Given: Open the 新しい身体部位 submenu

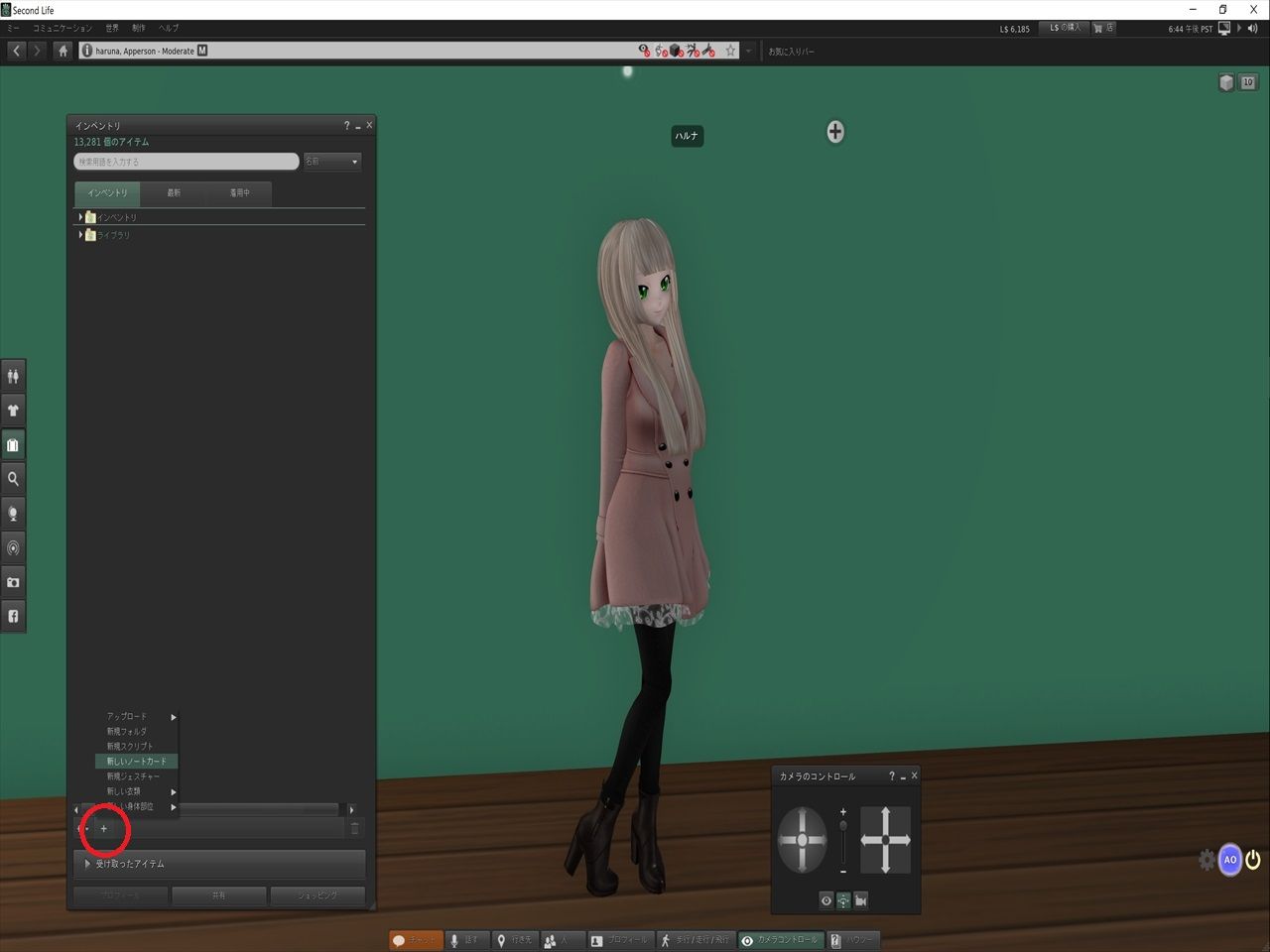Looking at the screenshot, I should point(137,806).
